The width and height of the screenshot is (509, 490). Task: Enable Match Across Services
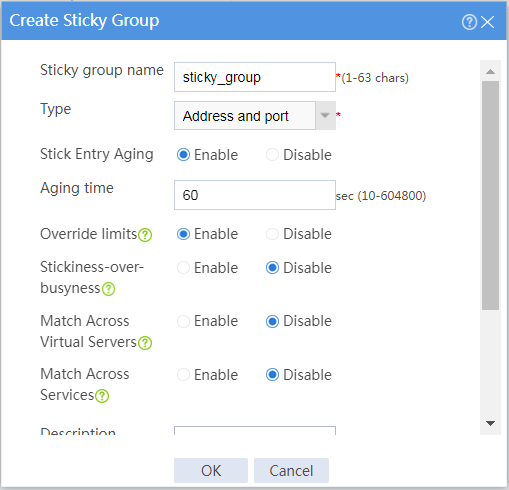[x=183, y=375]
